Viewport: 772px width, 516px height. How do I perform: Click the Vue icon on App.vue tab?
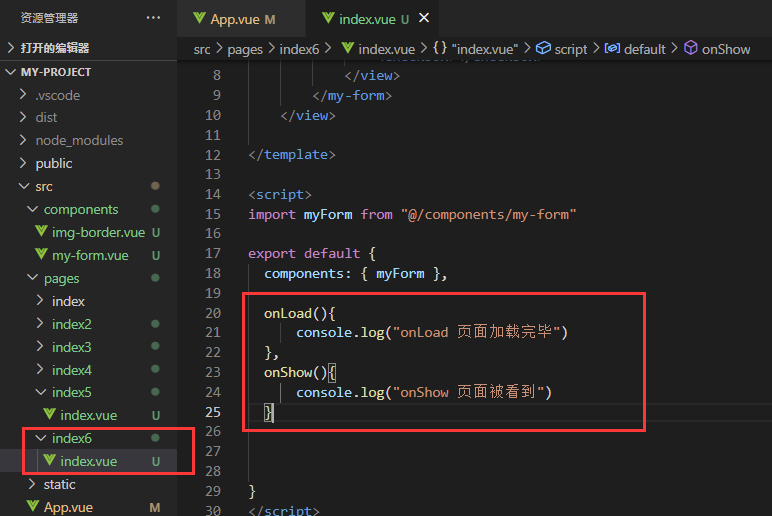coord(199,18)
